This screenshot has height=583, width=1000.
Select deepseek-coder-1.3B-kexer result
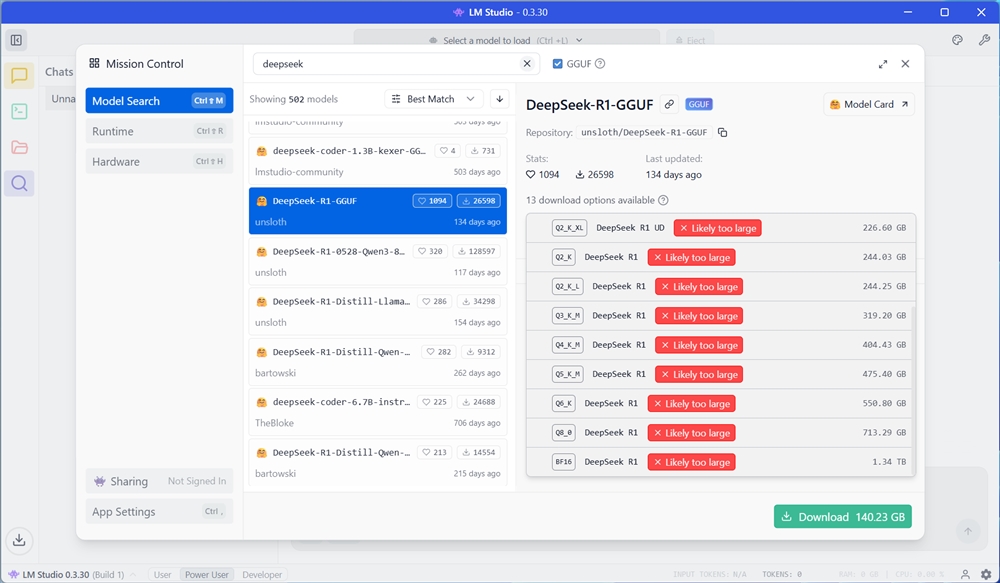click(x=378, y=161)
